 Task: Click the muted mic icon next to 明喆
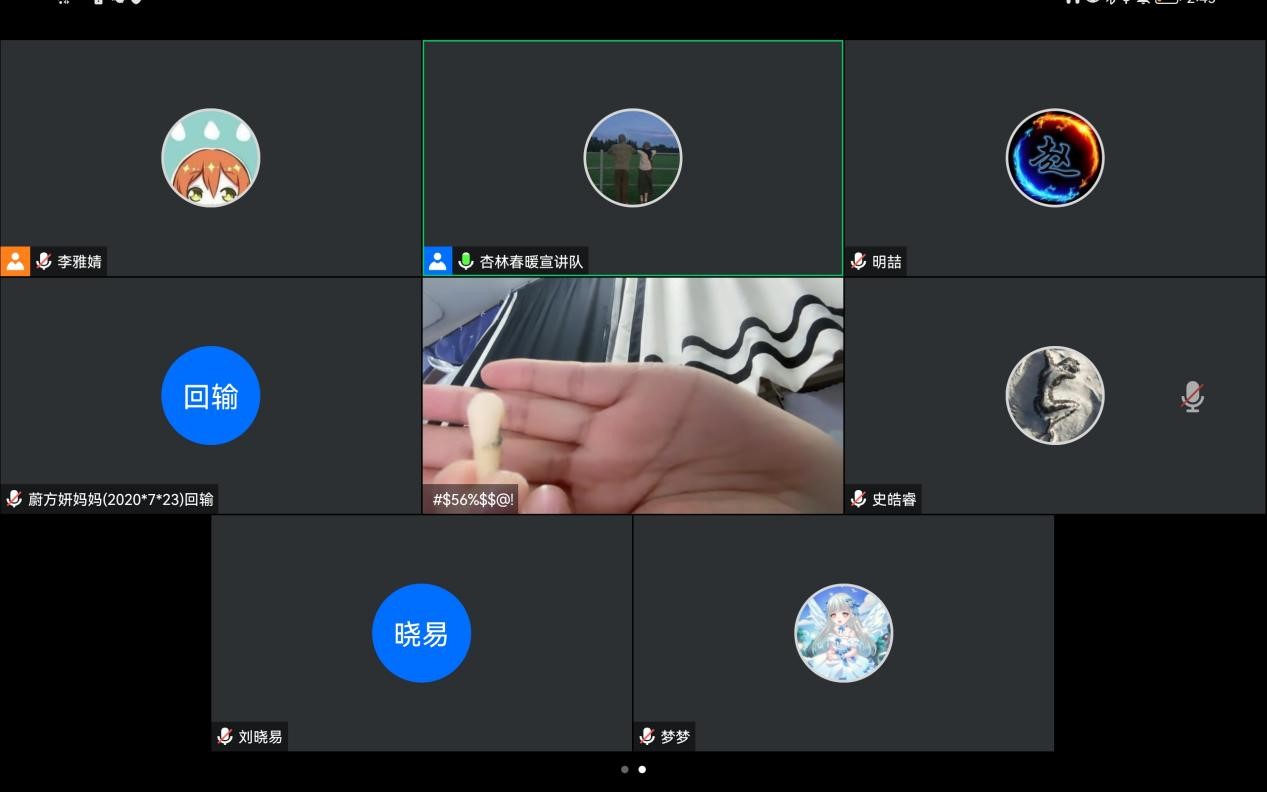click(x=859, y=261)
